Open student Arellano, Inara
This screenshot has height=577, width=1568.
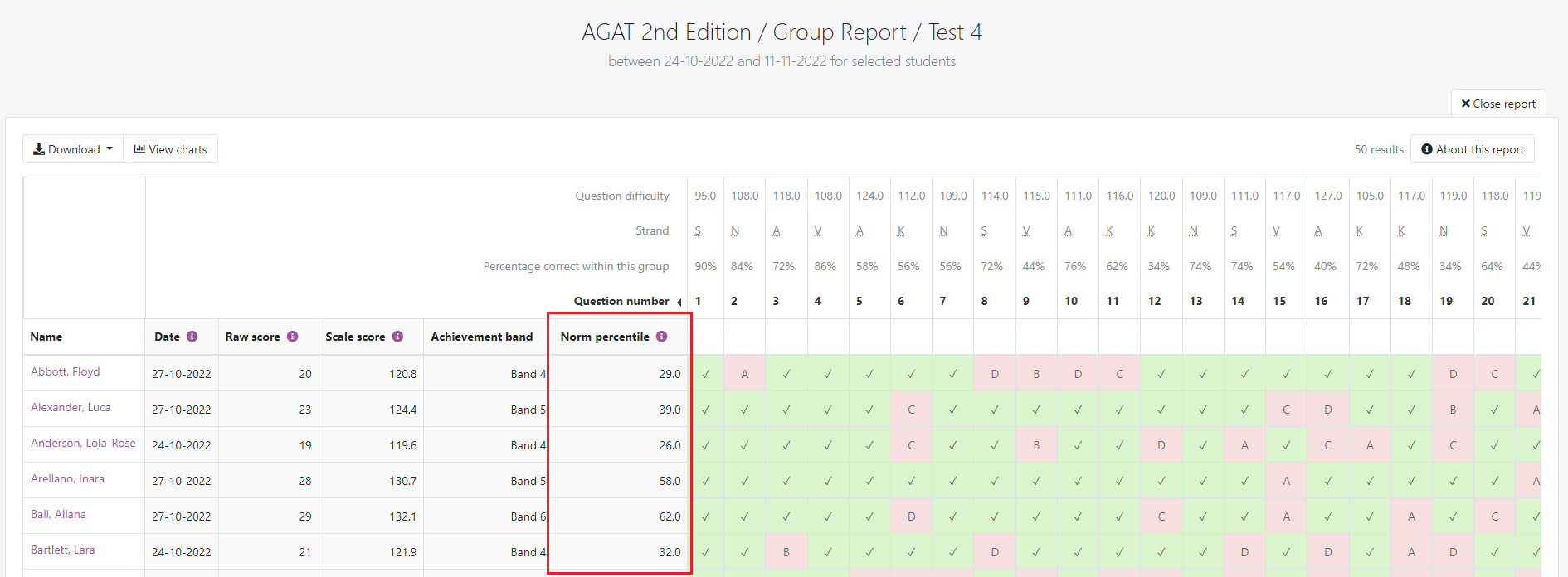(x=67, y=479)
